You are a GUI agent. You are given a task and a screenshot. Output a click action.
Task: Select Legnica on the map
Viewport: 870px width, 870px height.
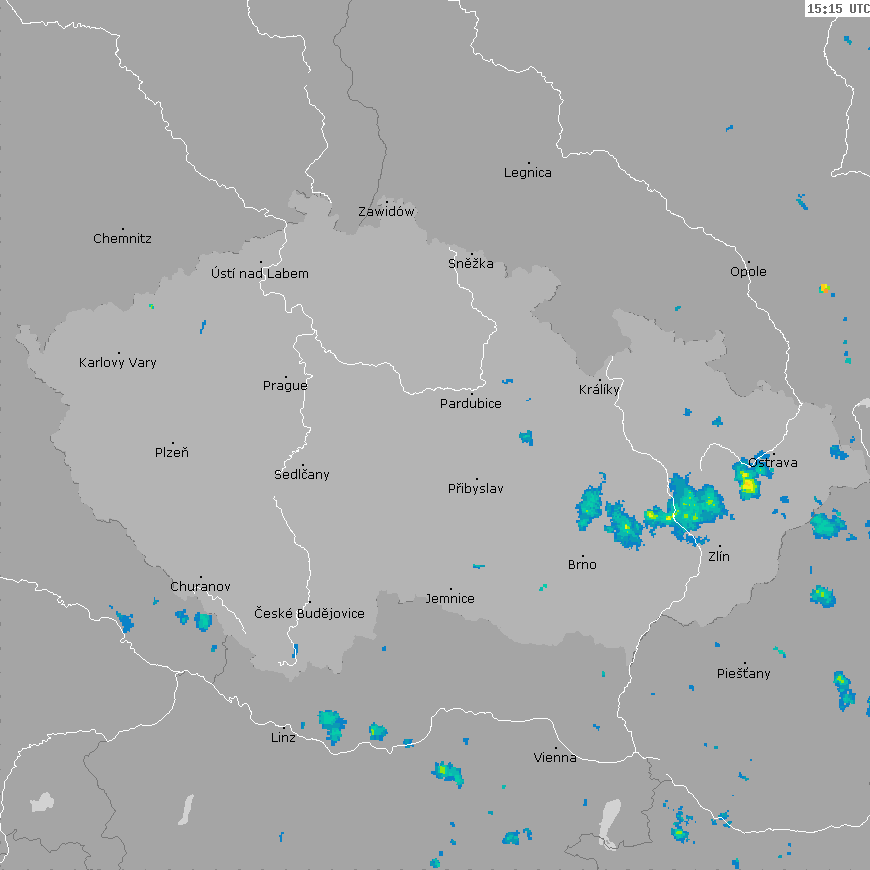[x=527, y=172]
